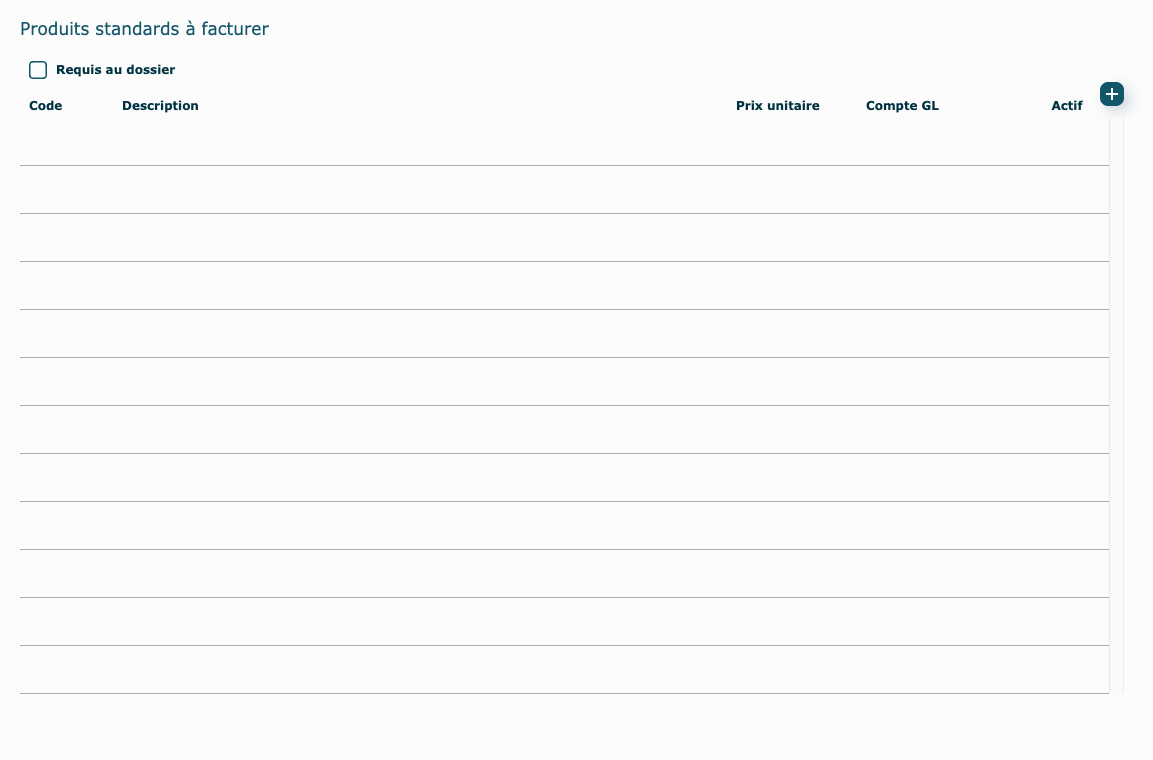Click last row cell under Description column
The image size is (1153, 760).
pyautogui.click(x=400, y=670)
